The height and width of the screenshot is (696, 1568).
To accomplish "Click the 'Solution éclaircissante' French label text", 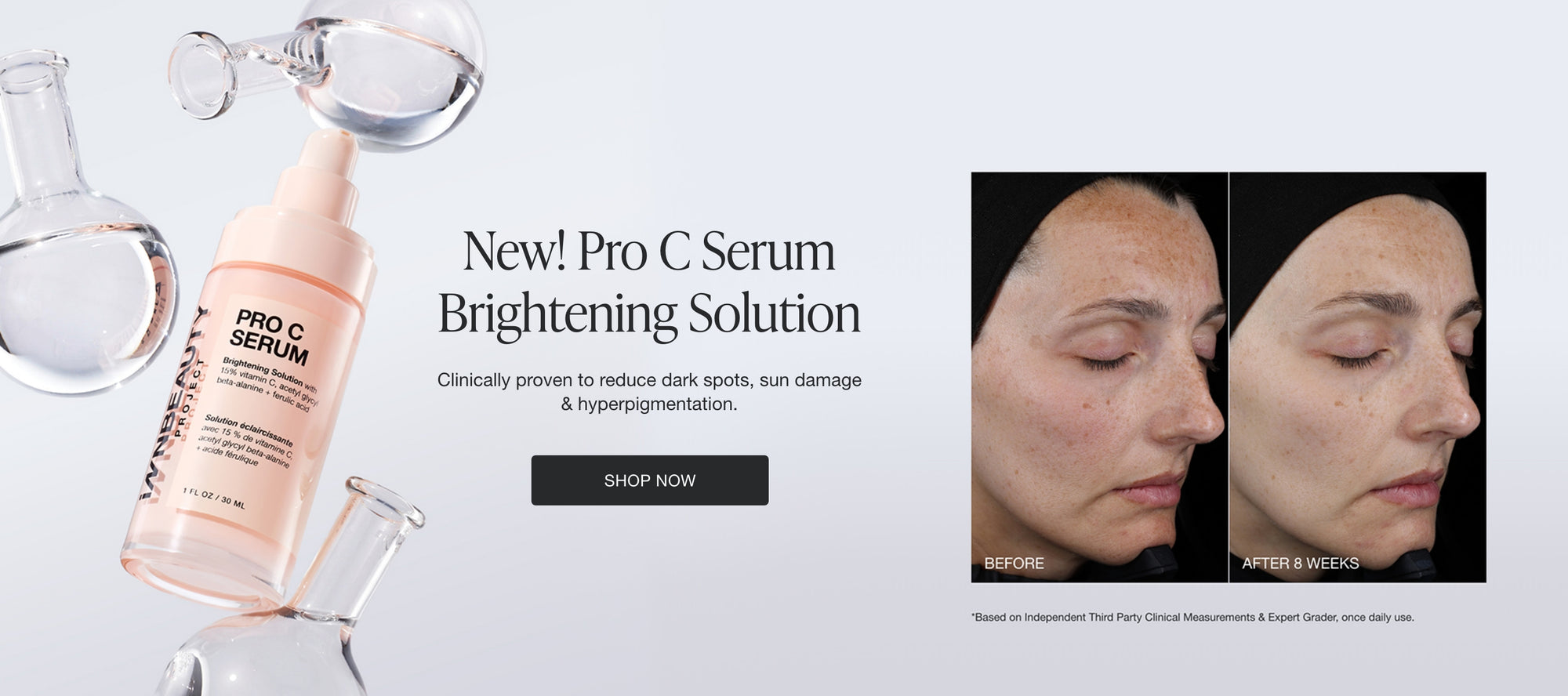I will [248, 431].
